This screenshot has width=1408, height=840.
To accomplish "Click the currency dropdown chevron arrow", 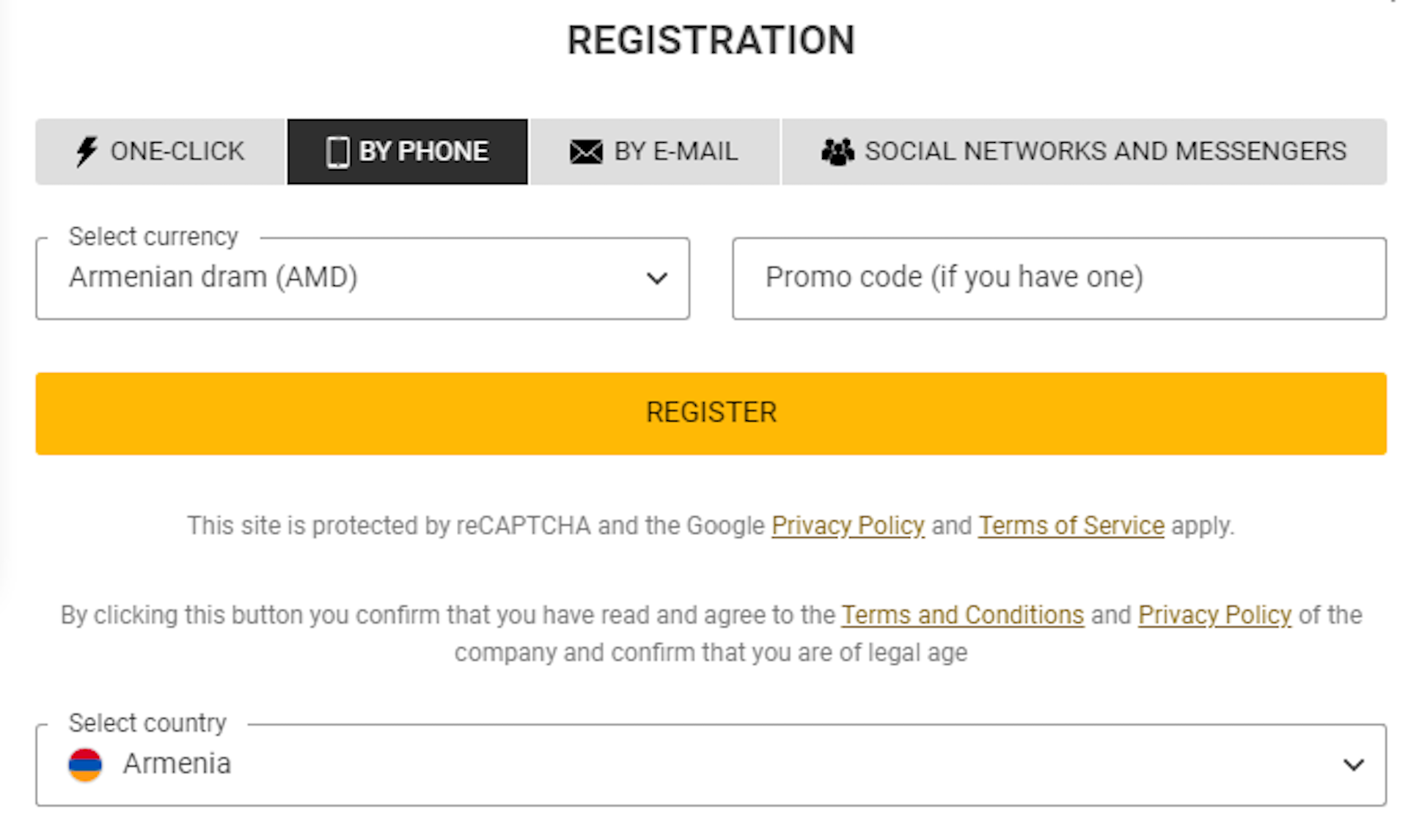I will (657, 279).
